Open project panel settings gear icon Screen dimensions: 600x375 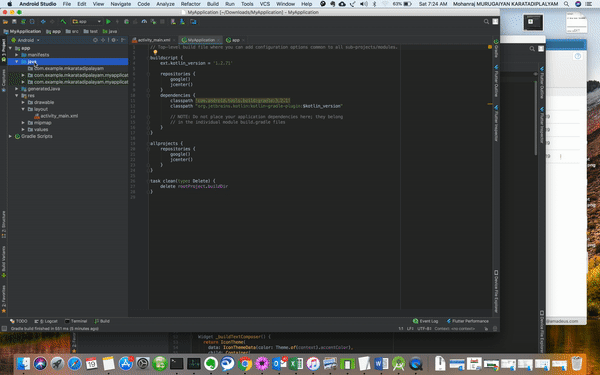click(x=114, y=40)
